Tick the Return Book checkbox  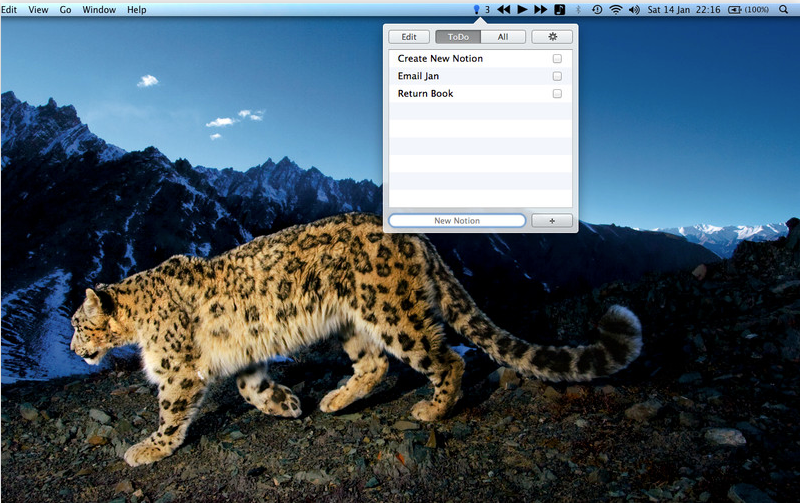pyautogui.click(x=557, y=93)
